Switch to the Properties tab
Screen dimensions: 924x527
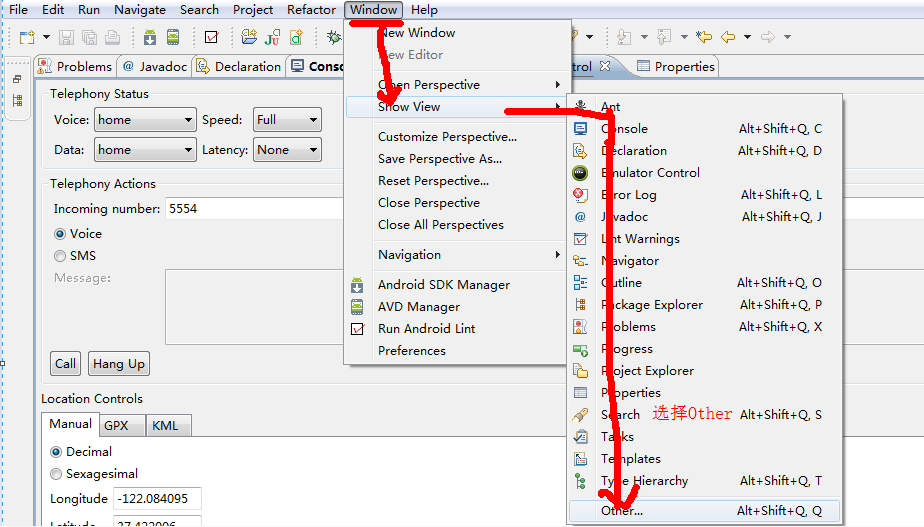[676, 67]
